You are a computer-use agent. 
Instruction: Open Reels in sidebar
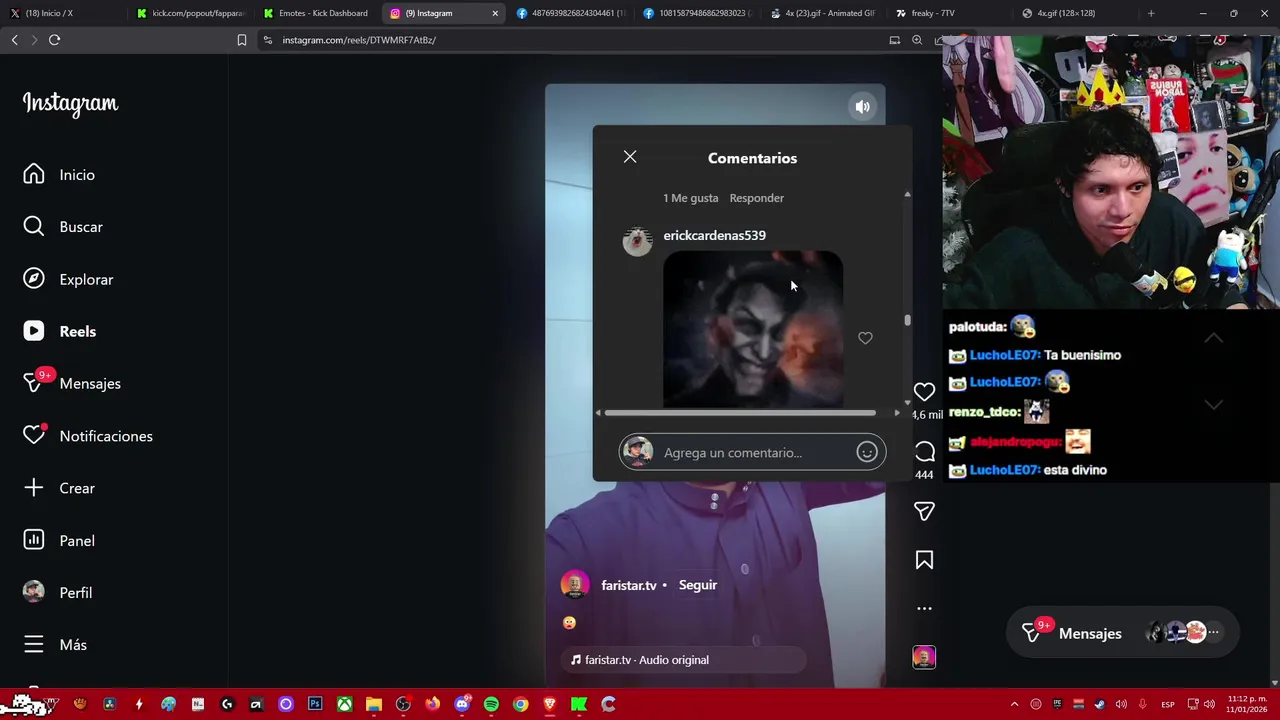pyautogui.click(x=60, y=331)
